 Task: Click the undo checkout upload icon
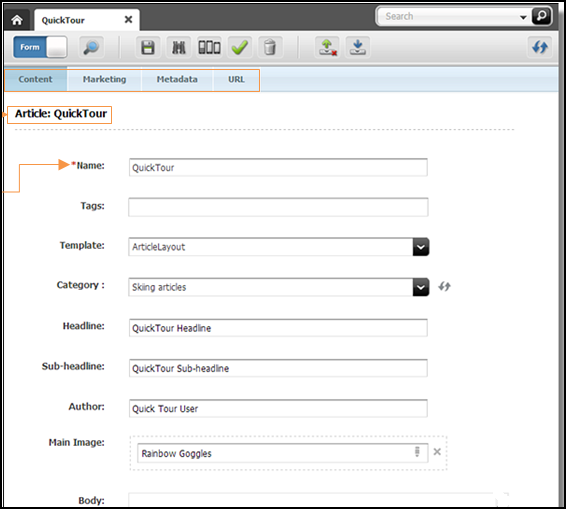(327, 47)
